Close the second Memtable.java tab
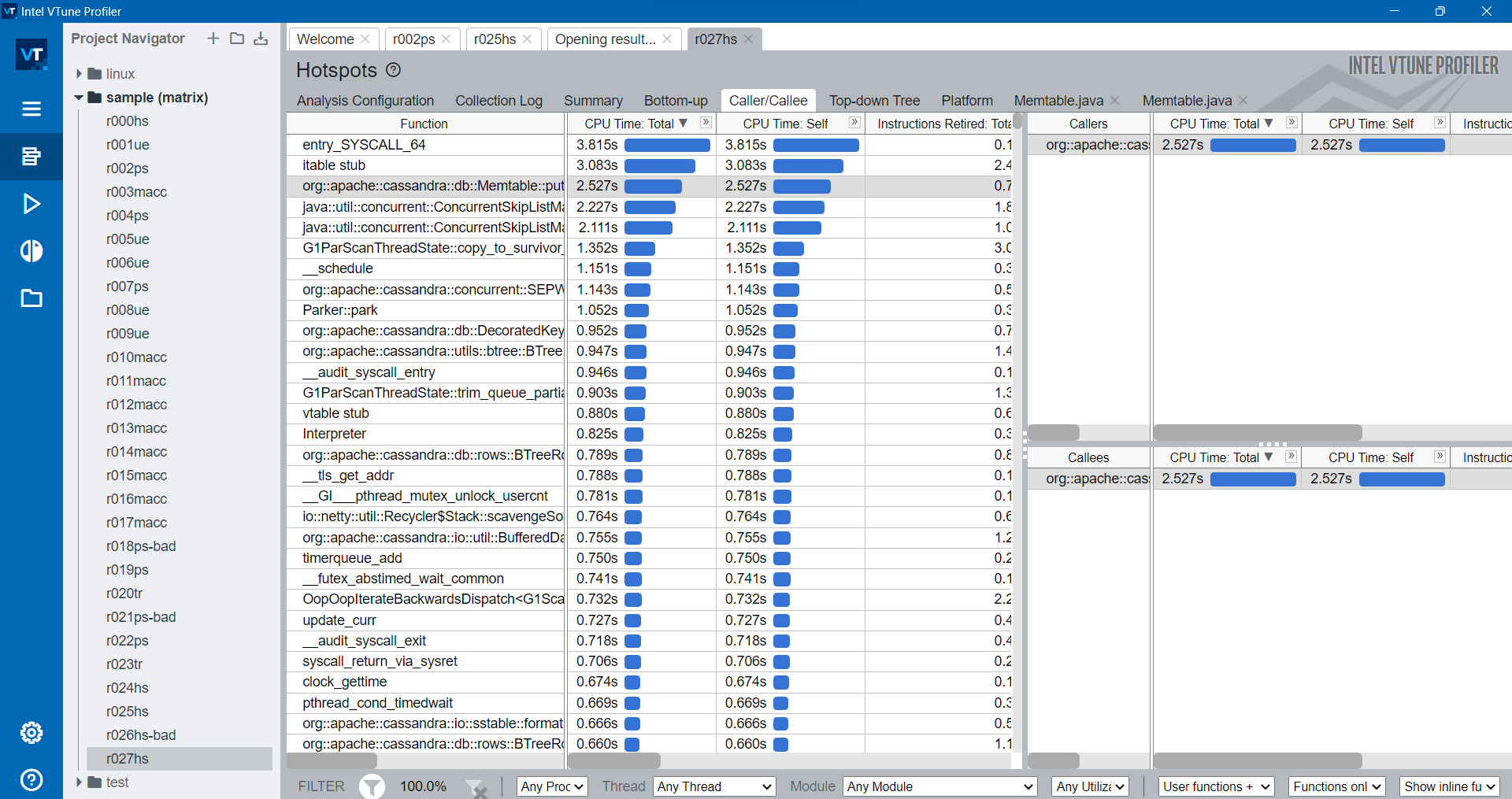 pyautogui.click(x=1243, y=100)
